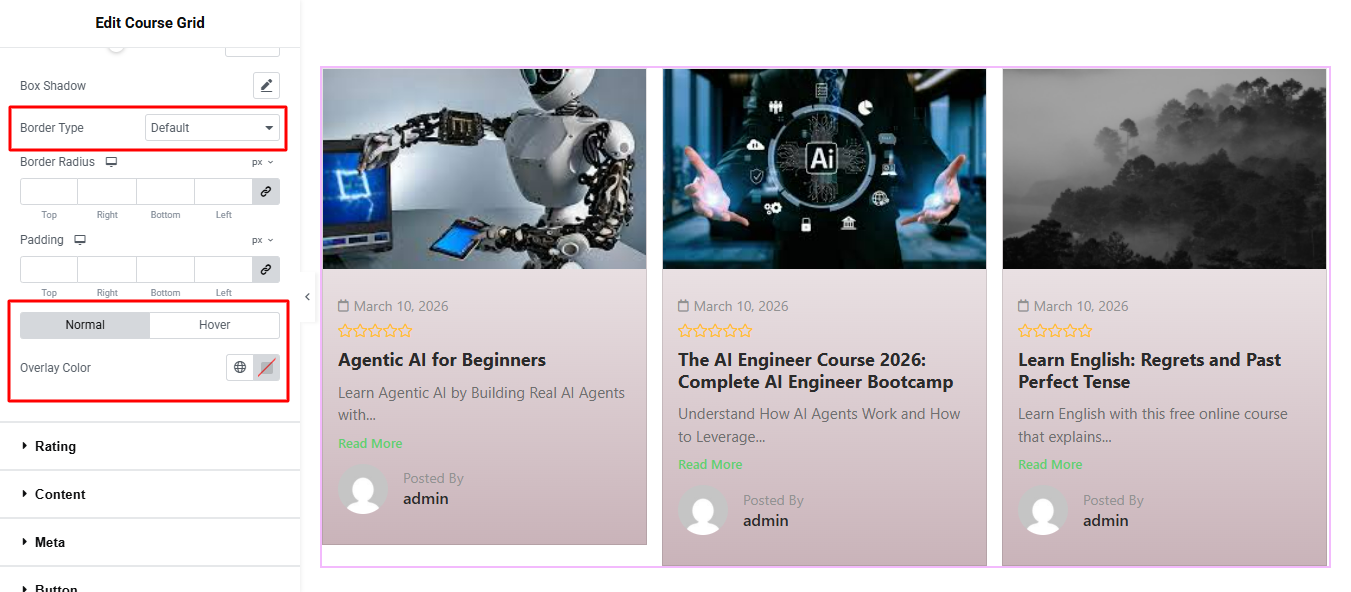The height and width of the screenshot is (592, 1351).
Task: Expand the Meta section
Action: [50, 543]
